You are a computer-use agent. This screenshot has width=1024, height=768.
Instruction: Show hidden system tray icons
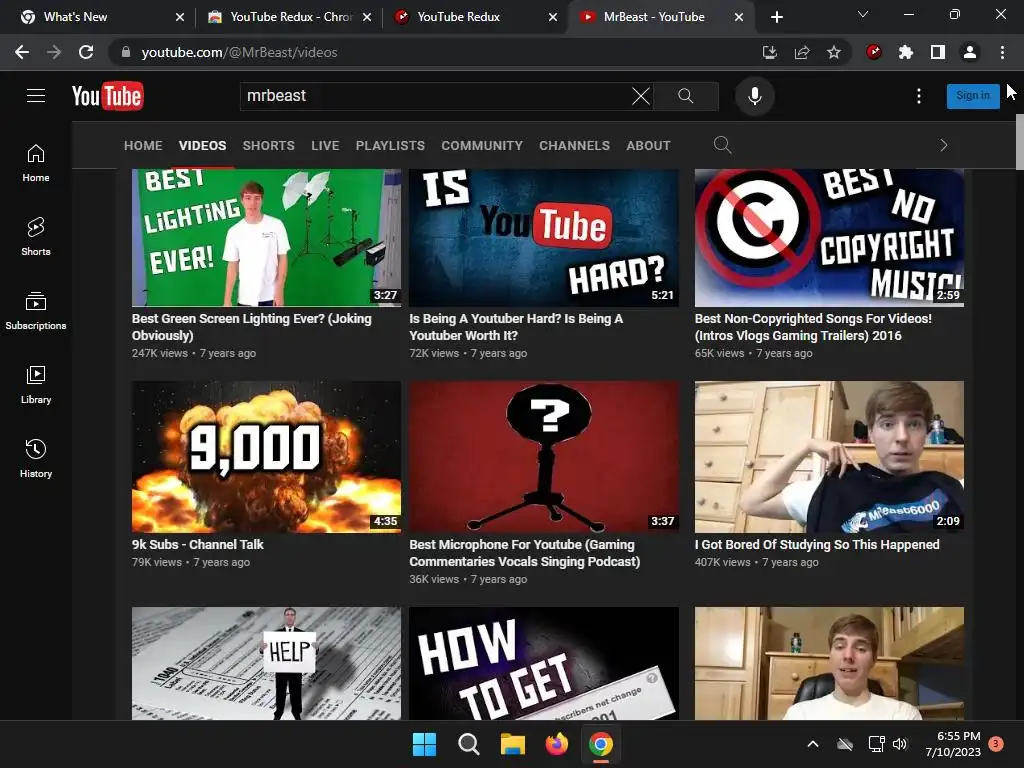[x=813, y=744]
